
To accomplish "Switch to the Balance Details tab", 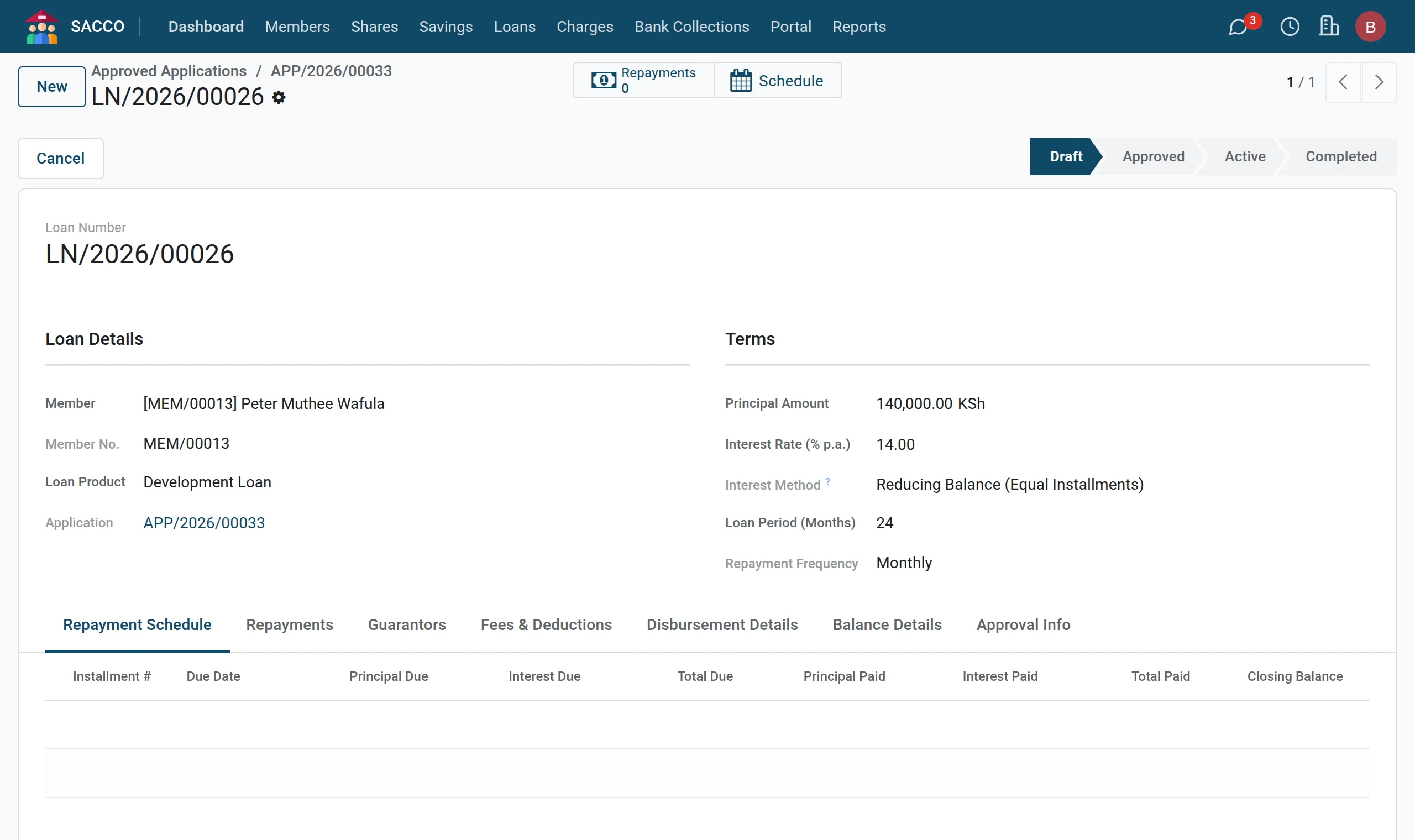I will [887, 625].
